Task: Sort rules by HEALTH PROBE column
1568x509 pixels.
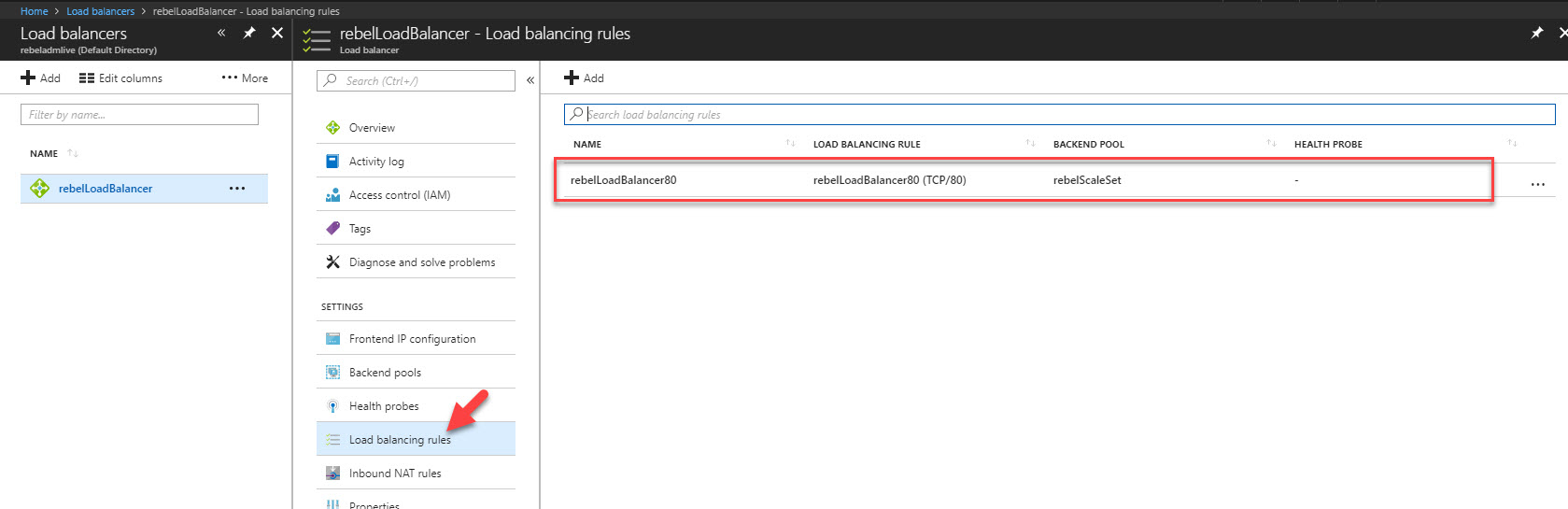Action: tap(1512, 144)
